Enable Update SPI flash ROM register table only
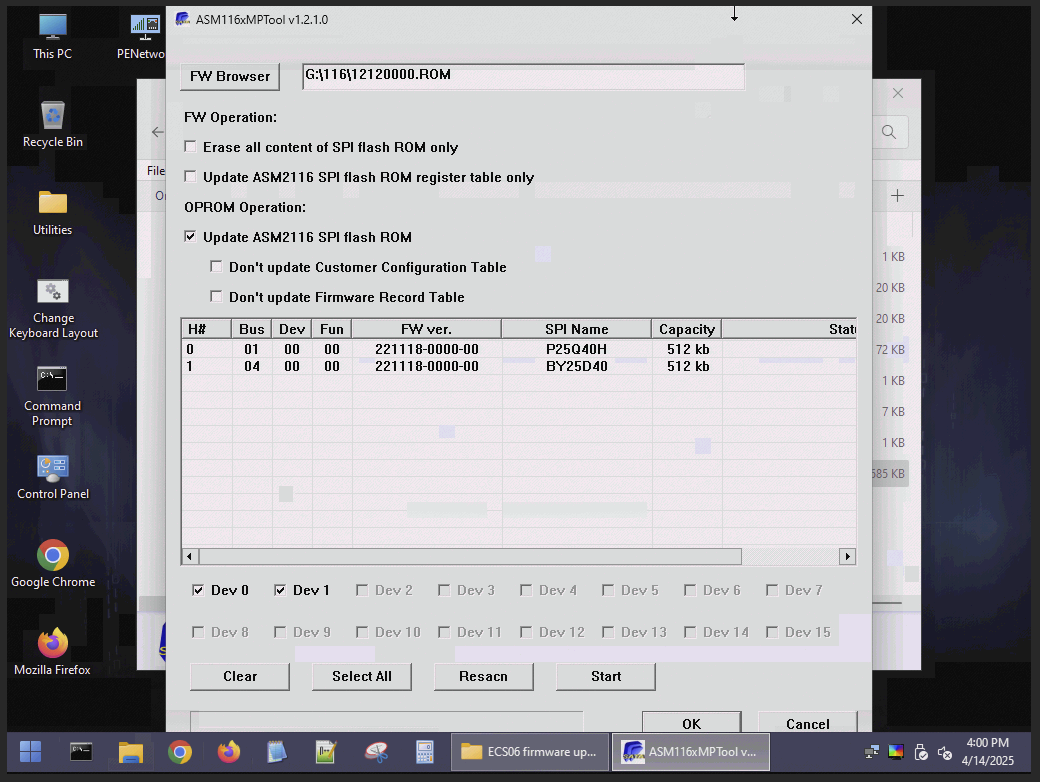 (x=191, y=176)
